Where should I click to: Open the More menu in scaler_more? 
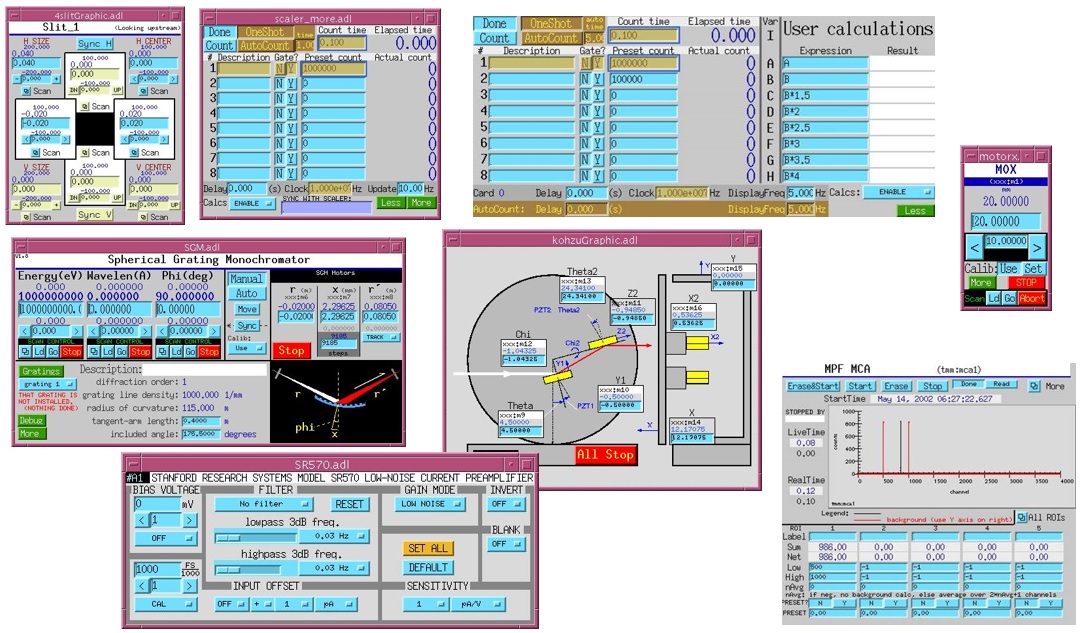[x=421, y=203]
